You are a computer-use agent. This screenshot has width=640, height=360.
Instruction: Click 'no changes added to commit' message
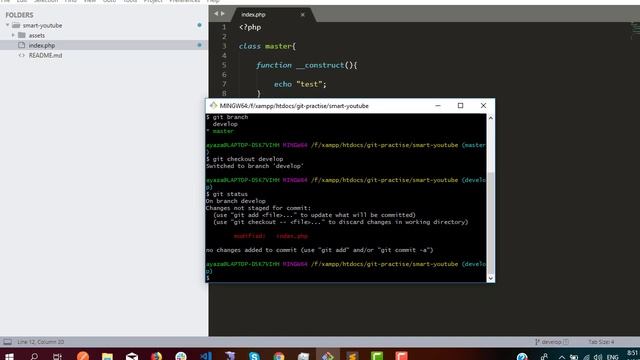coord(320,250)
